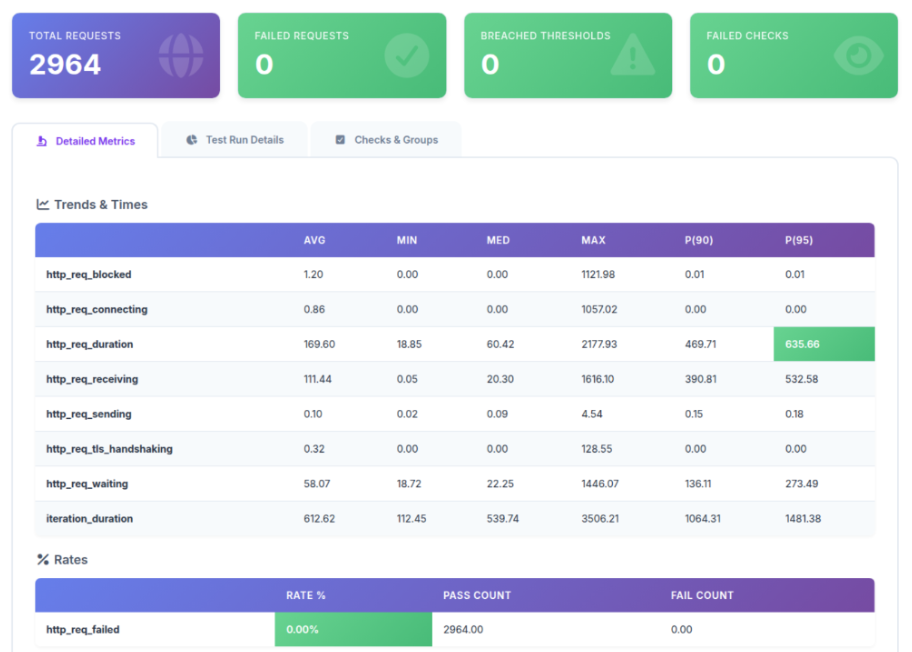Click the http_req_blocked max value 1121.98
912x652 pixels.
tap(598, 275)
